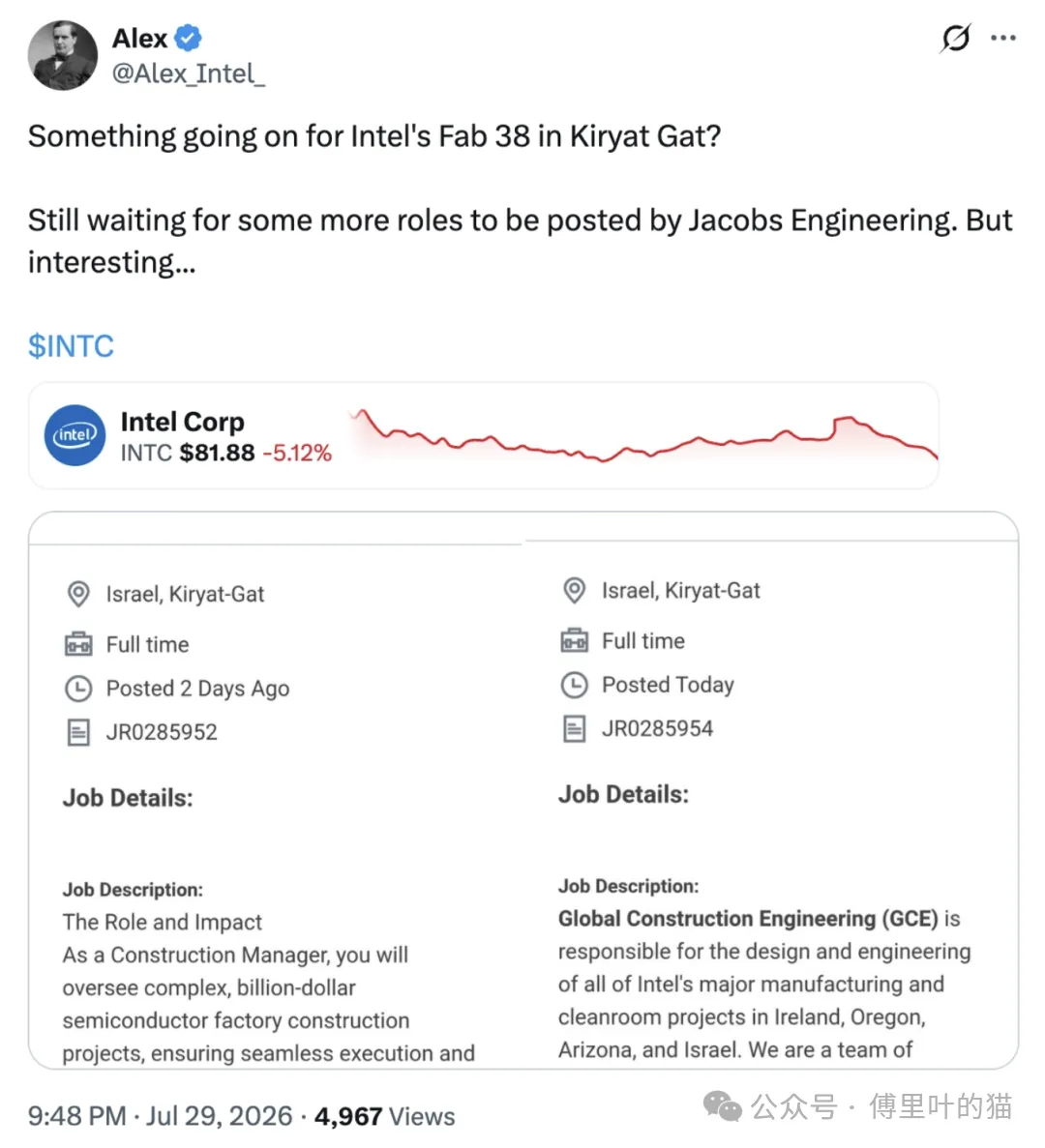This screenshot has height=1148, width=1045.
Task: Click location pin icon in right job listing
Action: [574, 590]
